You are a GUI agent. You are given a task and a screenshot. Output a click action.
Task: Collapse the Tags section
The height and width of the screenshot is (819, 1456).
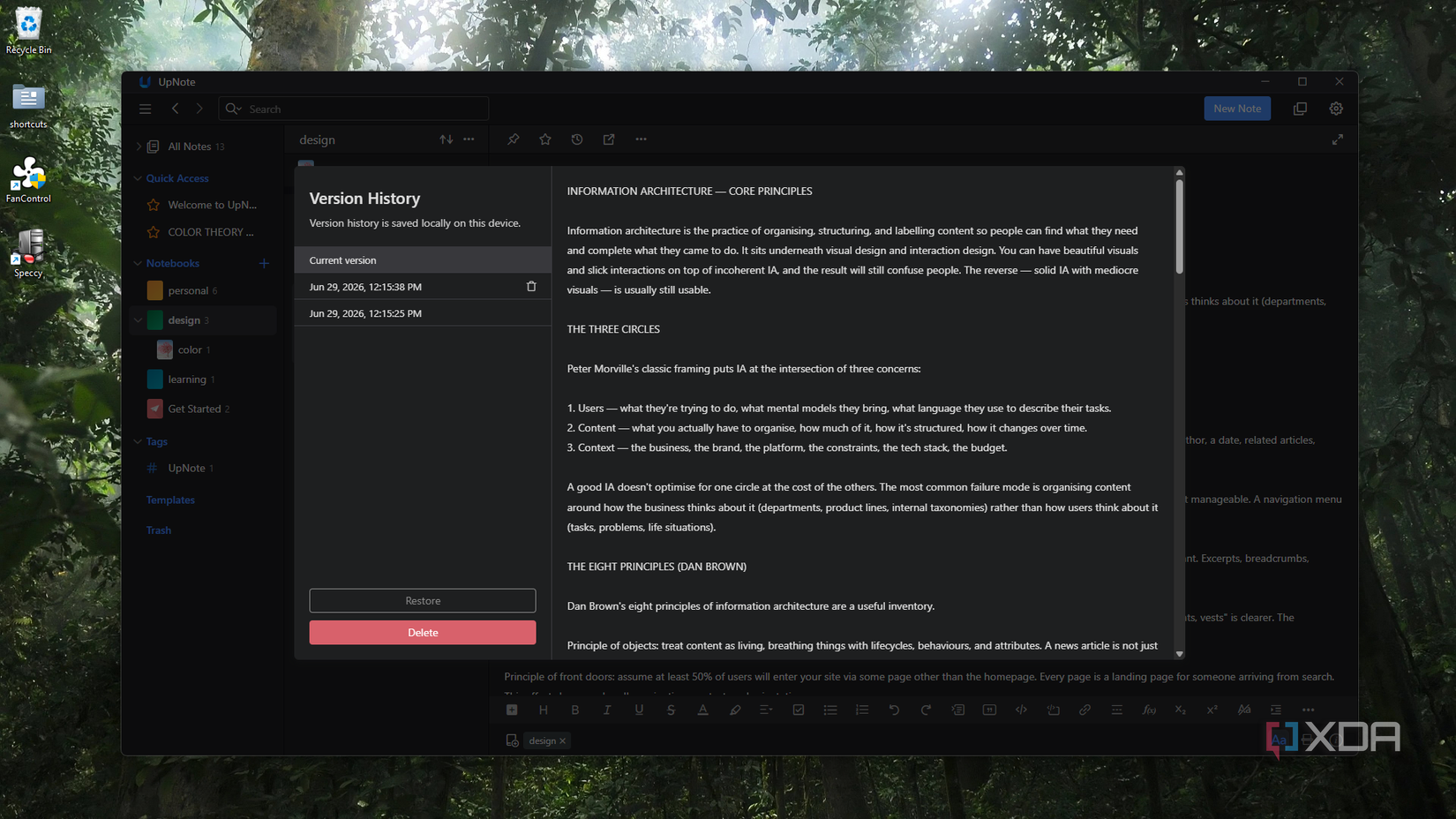click(138, 441)
